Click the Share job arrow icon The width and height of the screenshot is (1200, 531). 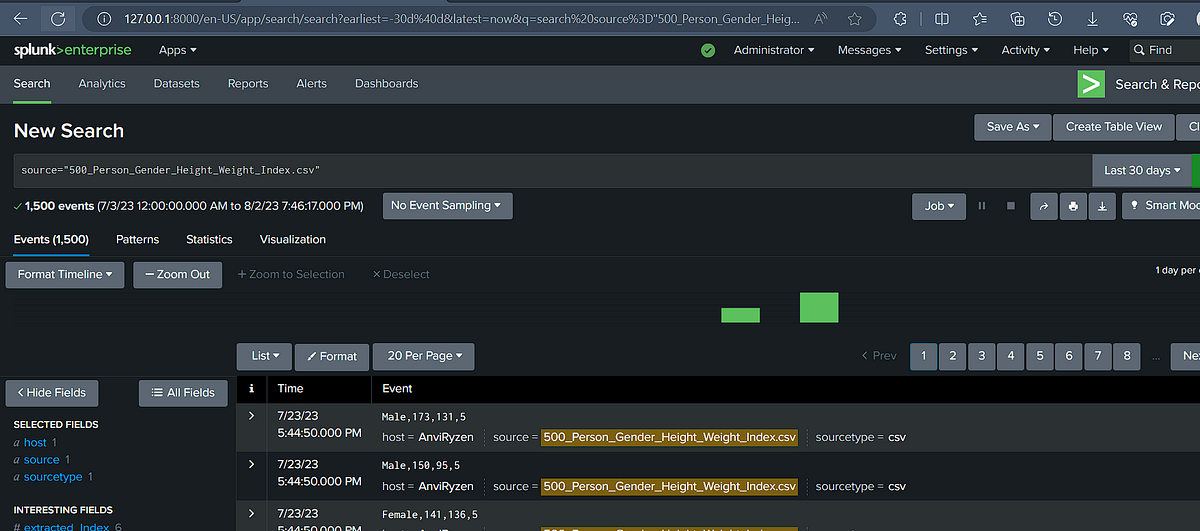click(1043, 206)
